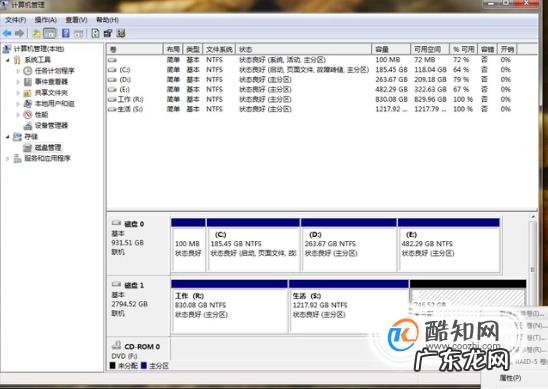This screenshot has width=548, height=389.
Task: Open the 帮助(H) menu
Action: [x=107, y=20]
